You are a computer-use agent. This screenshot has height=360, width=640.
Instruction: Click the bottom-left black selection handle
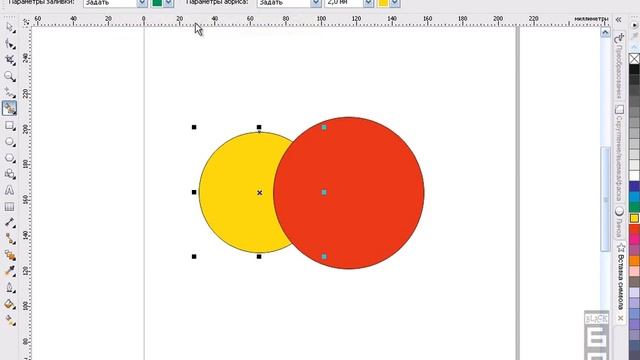point(194,257)
